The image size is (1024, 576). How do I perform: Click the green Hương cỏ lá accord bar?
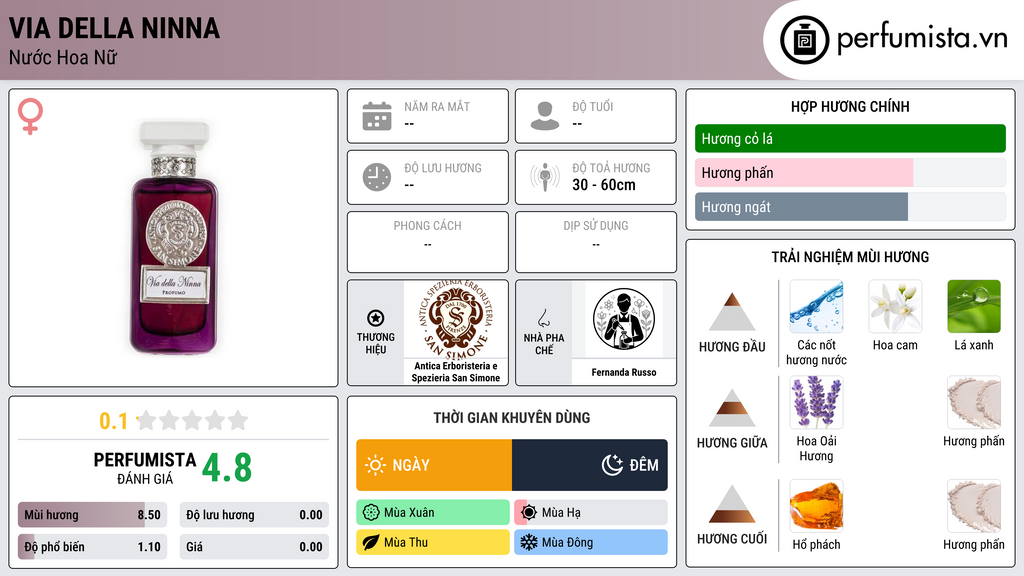(850, 138)
